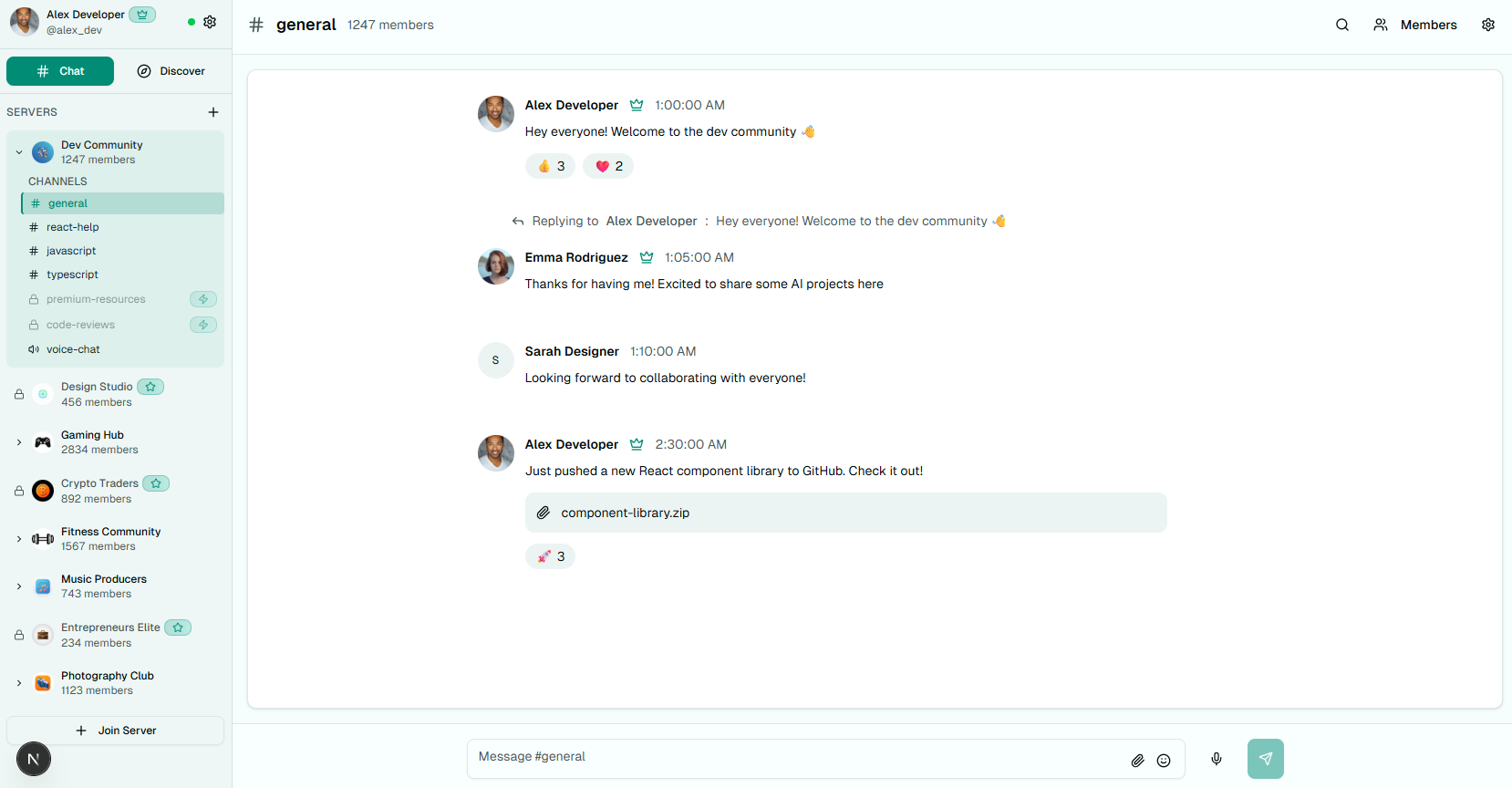
Task: Click the search icon in the header
Action: (1341, 25)
